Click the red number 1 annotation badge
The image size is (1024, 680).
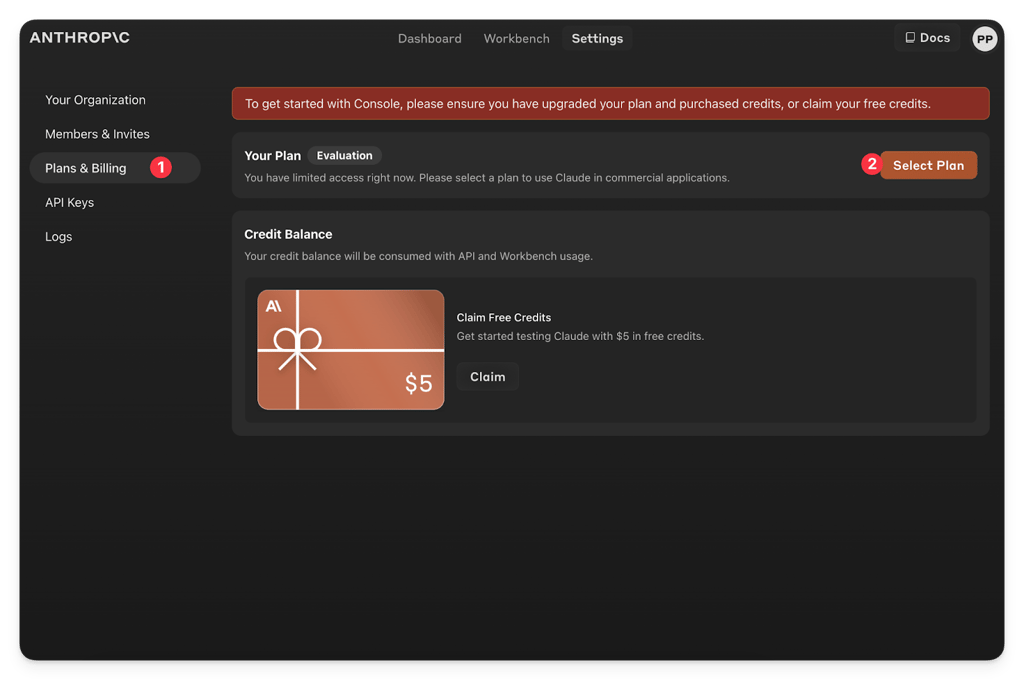pyautogui.click(x=161, y=168)
